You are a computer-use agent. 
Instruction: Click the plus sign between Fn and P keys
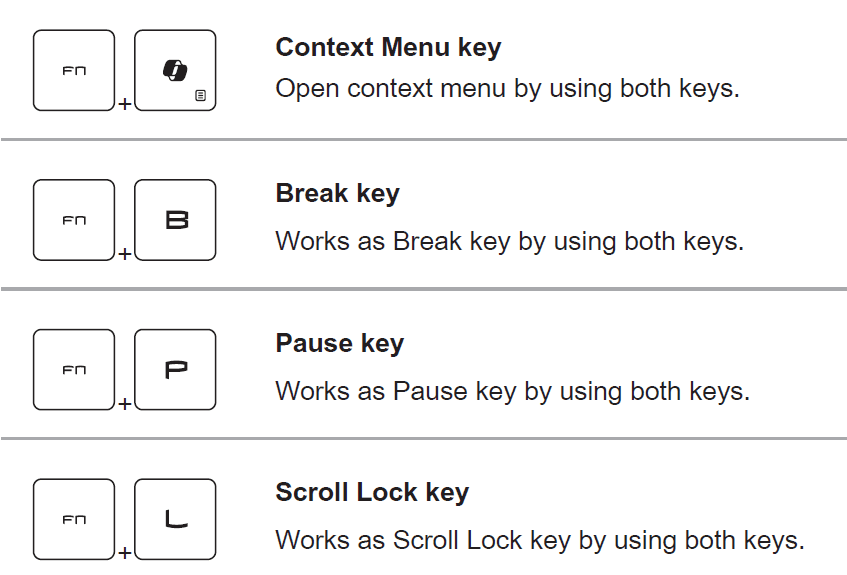pos(124,404)
